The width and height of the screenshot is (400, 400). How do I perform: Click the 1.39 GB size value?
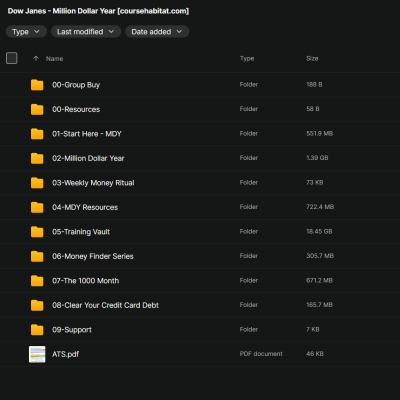click(x=317, y=158)
